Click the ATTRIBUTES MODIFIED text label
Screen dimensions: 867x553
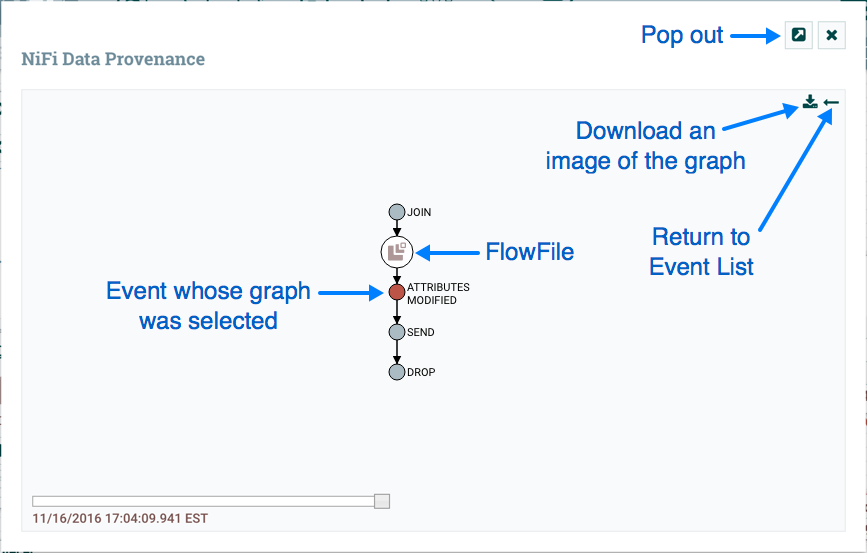tap(438, 293)
